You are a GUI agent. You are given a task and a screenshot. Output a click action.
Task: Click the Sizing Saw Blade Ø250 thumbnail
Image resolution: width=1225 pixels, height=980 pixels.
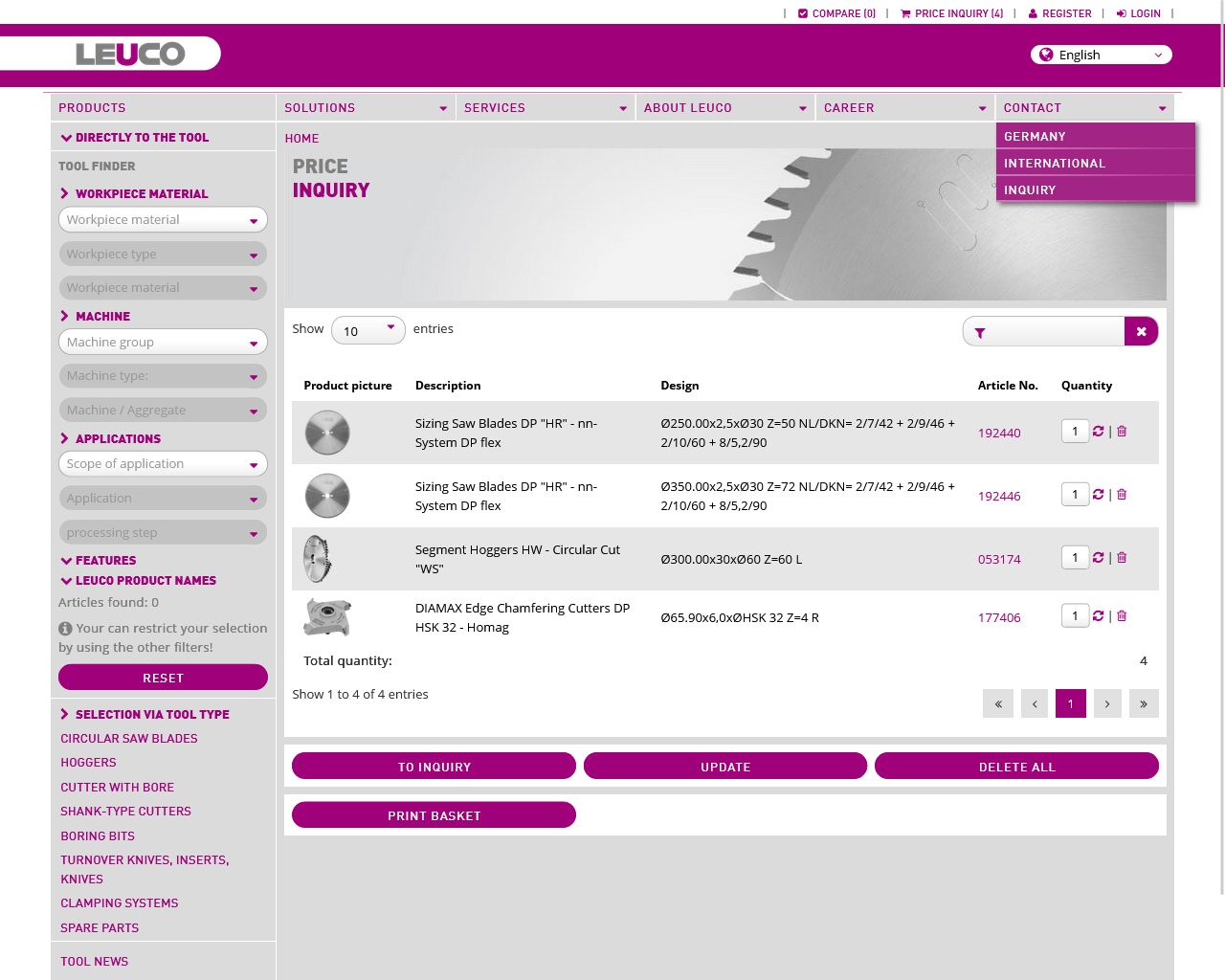327,433
